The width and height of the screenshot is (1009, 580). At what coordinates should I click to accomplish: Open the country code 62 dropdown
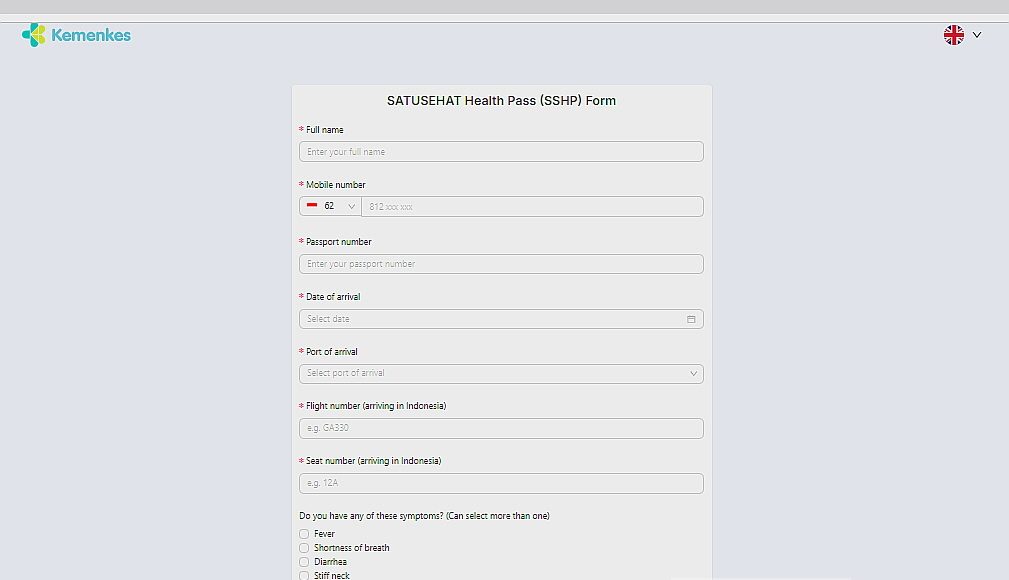tap(330, 206)
